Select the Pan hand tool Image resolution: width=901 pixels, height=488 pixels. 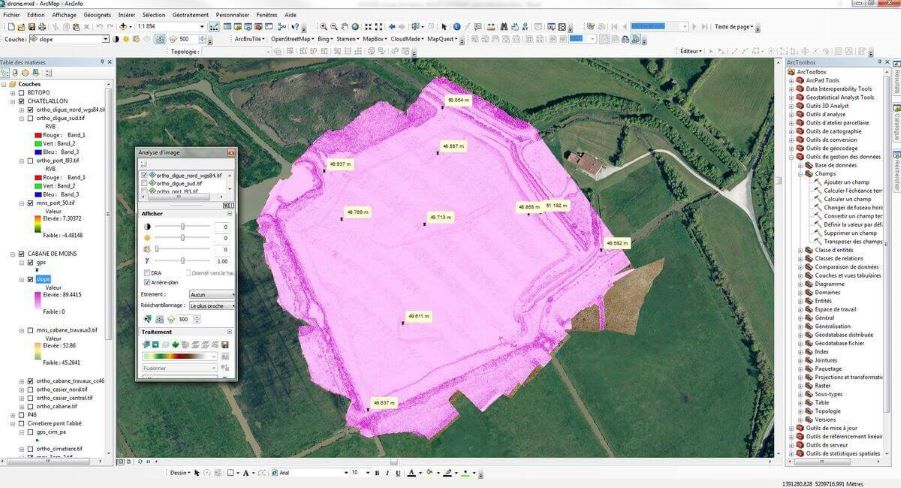pos(345,26)
